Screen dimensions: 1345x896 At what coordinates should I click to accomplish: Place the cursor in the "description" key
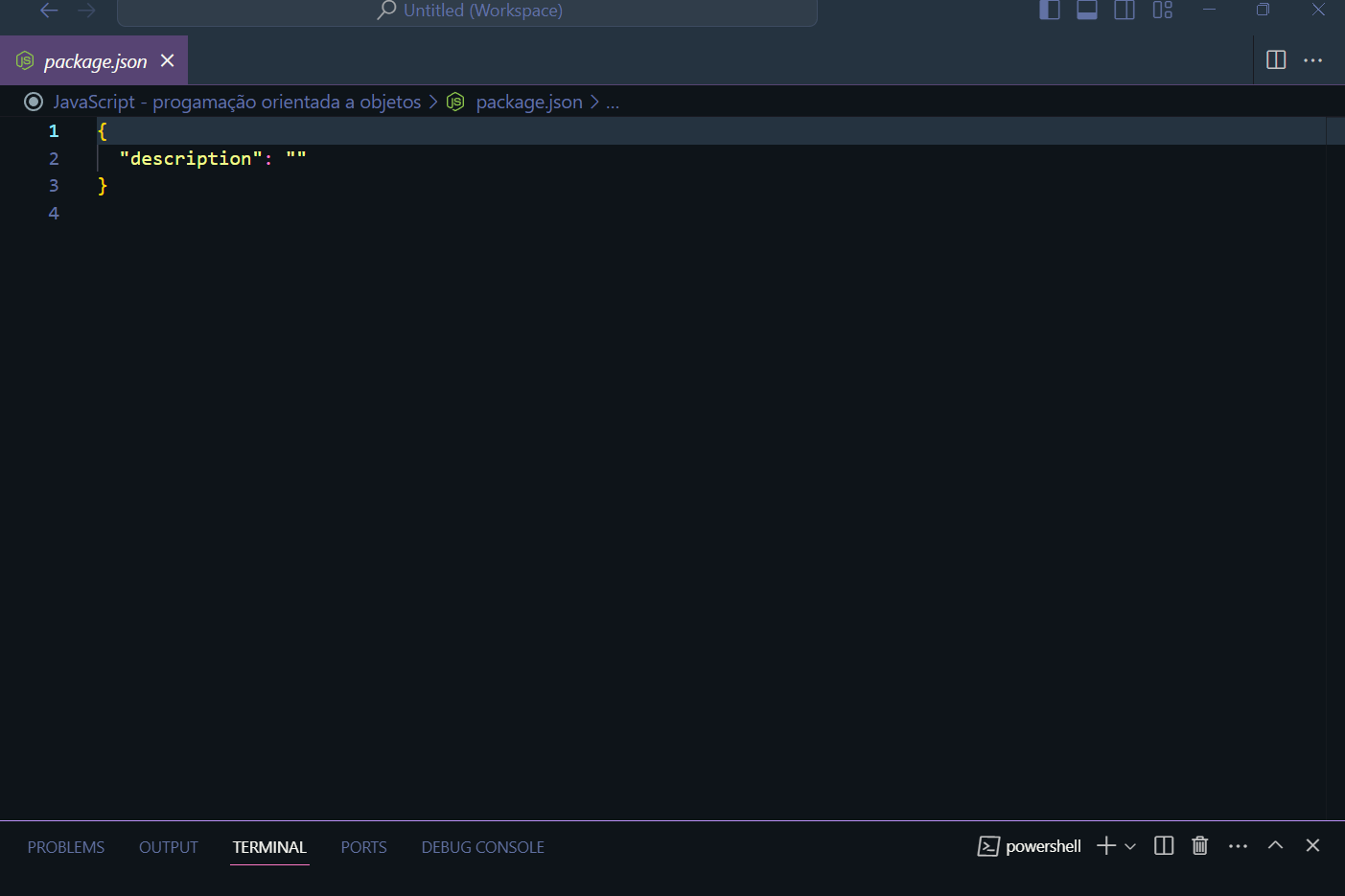tap(191, 159)
